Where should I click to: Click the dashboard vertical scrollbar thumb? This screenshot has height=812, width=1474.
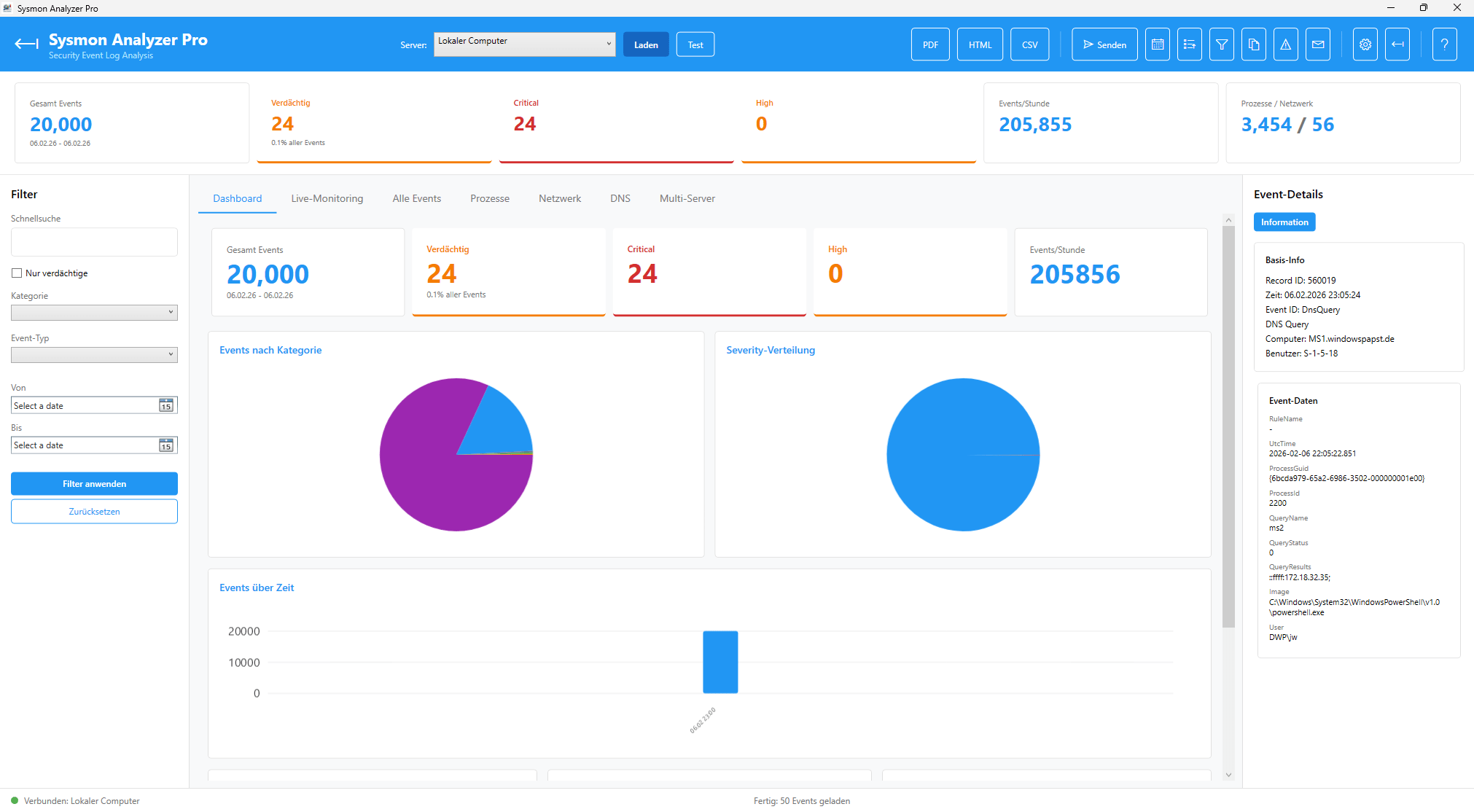tap(1228, 426)
